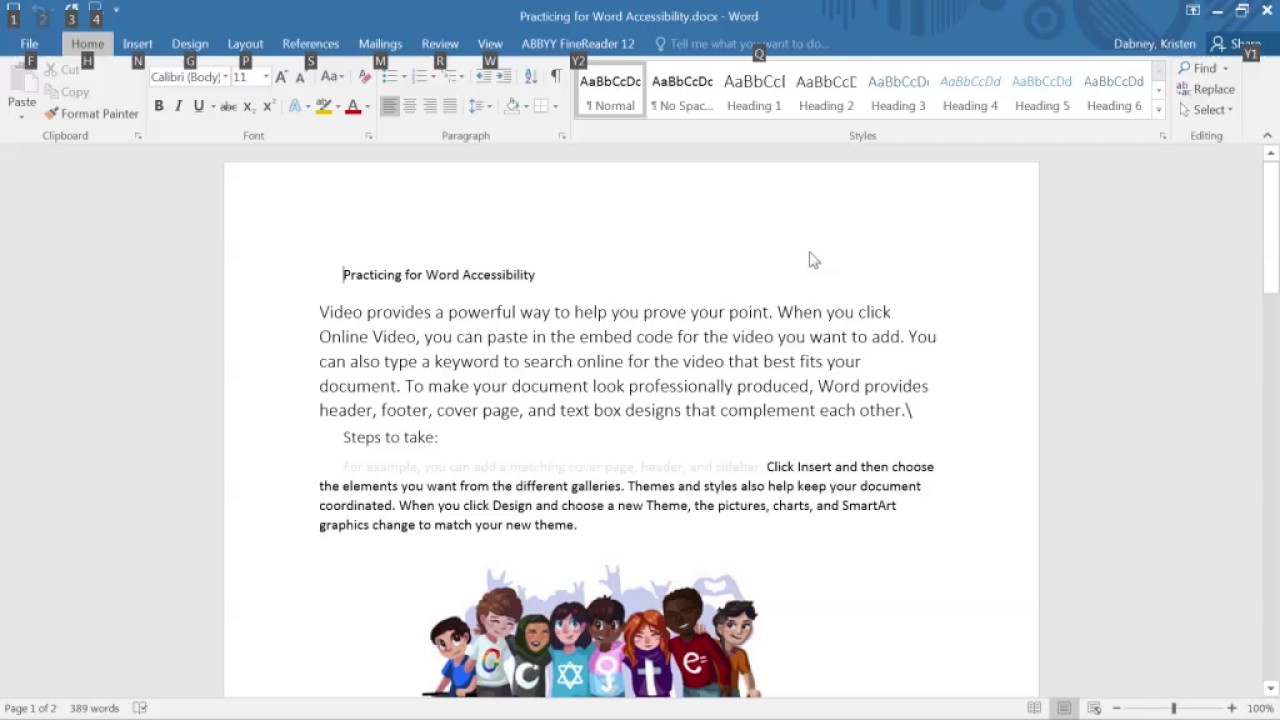The height and width of the screenshot is (720, 1280).
Task: Toggle align left
Action: pyautogui.click(x=390, y=106)
